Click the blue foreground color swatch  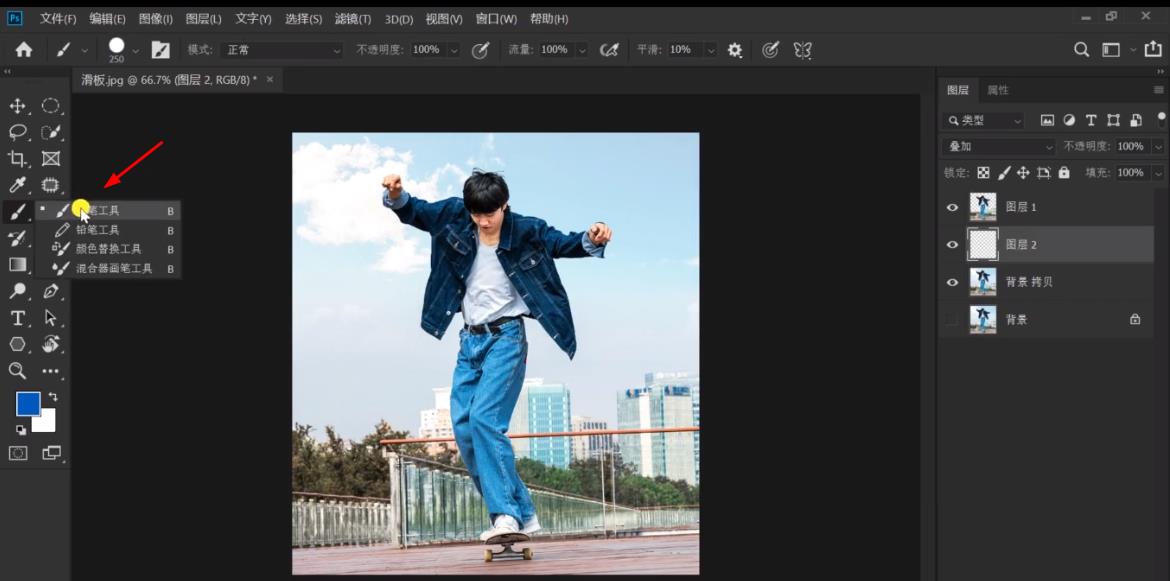coord(27,403)
